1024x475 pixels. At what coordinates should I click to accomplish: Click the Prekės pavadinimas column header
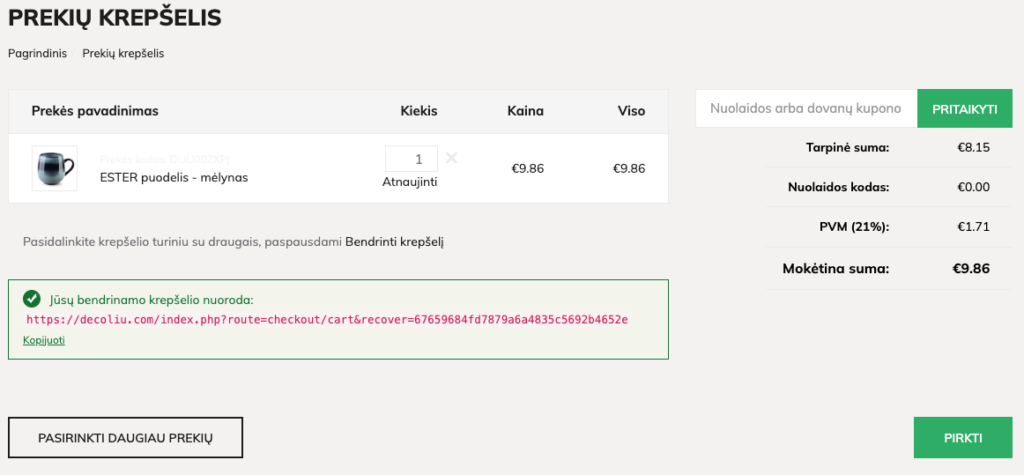coord(95,111)
